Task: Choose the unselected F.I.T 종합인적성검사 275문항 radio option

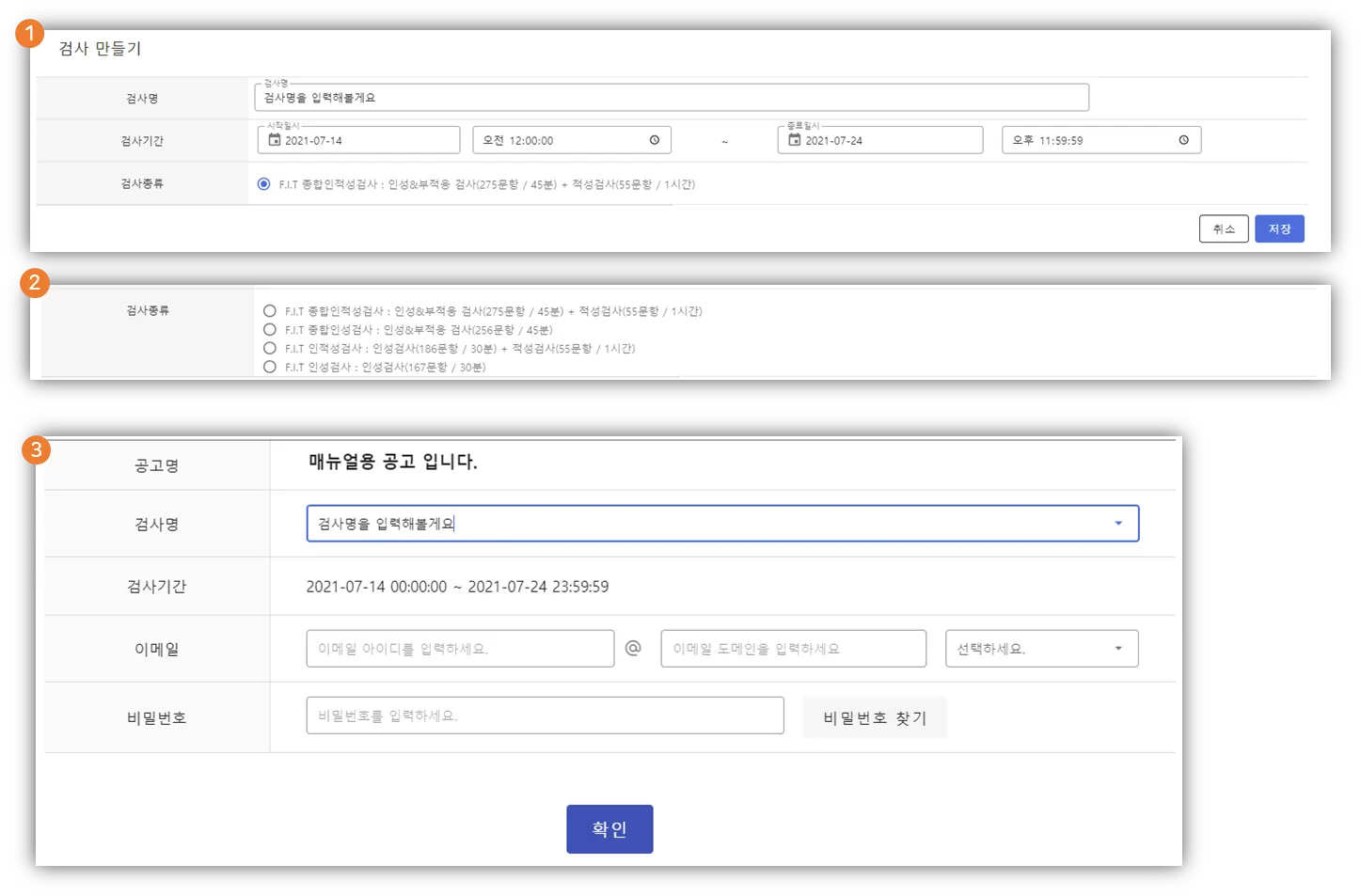Action: coord(270,311)
